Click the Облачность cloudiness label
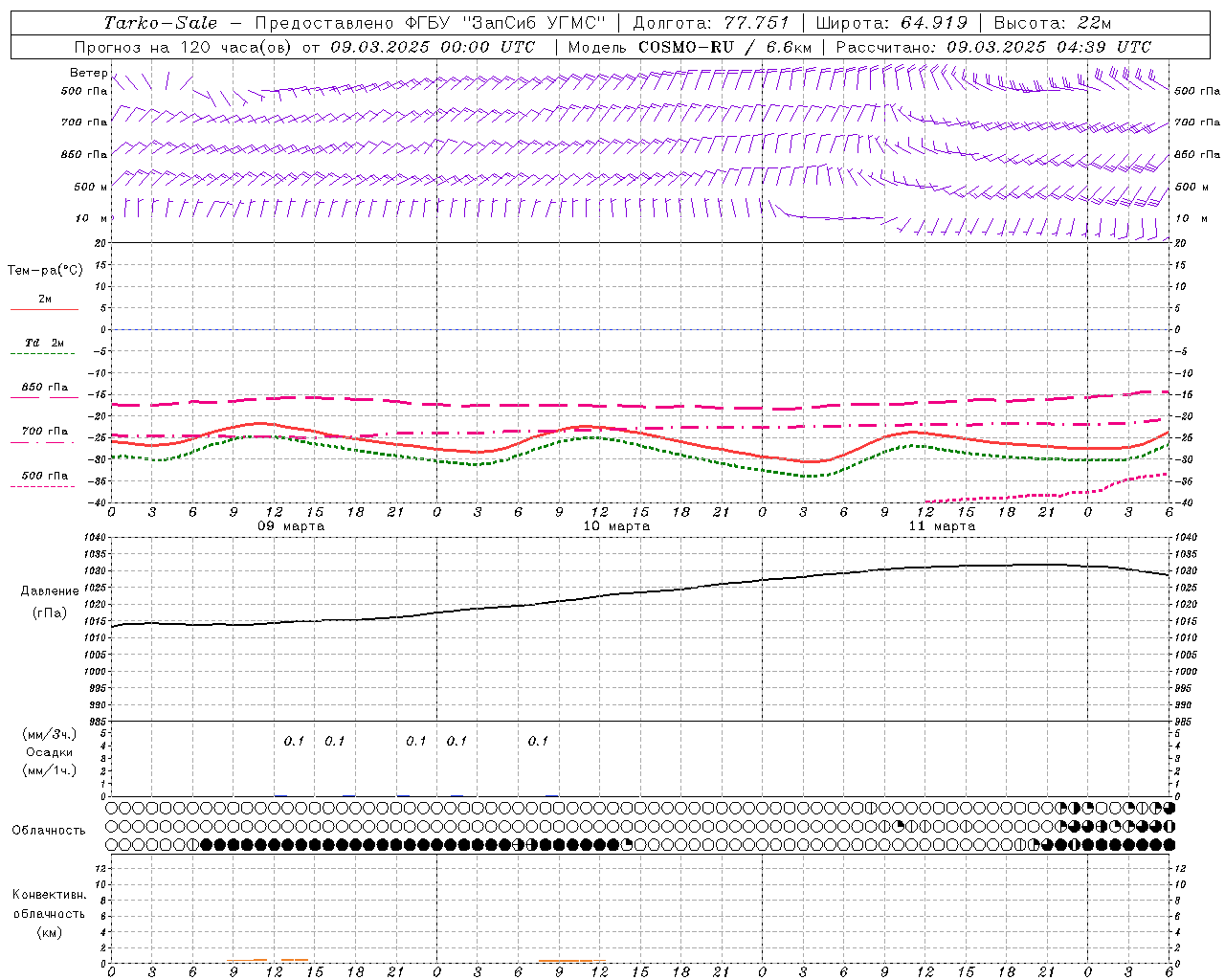Image resolution: width=1225 pixels, height=980 pixels. 49,831
